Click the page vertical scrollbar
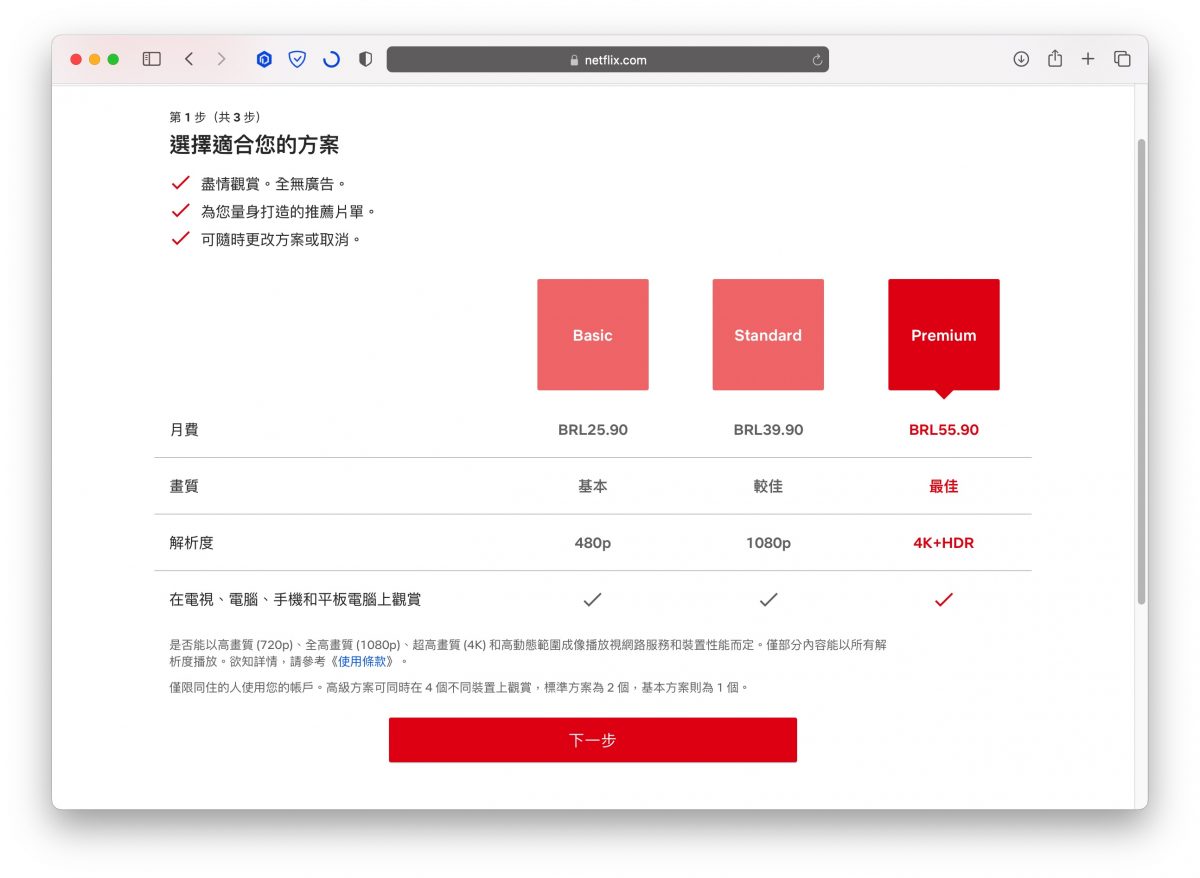 point(1141,371)
